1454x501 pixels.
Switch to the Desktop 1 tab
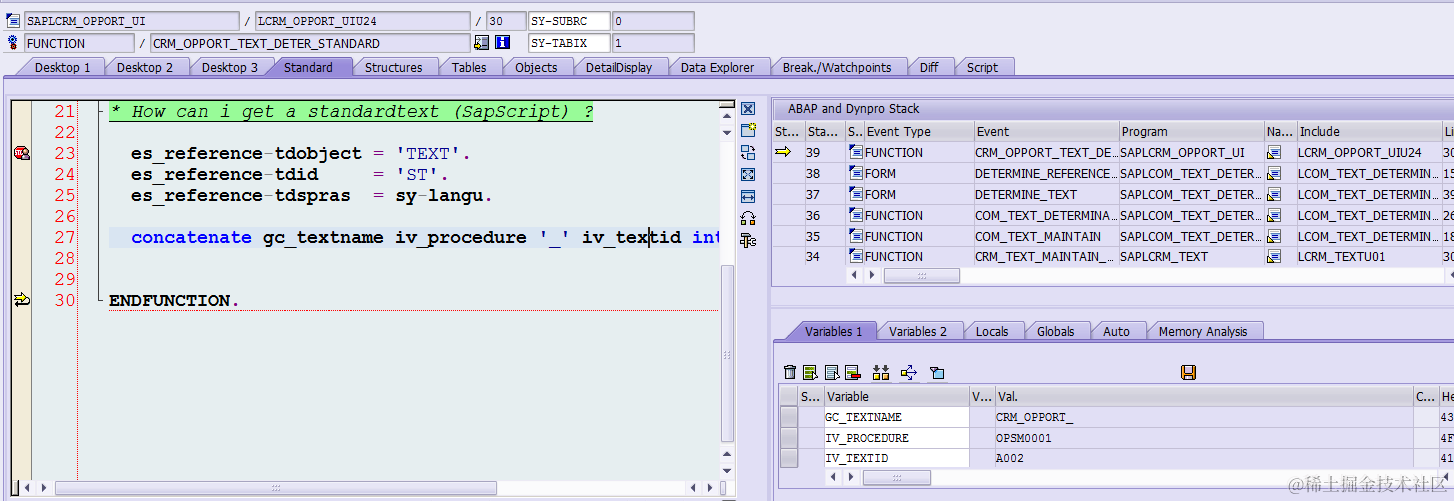[x=62, y=67]
